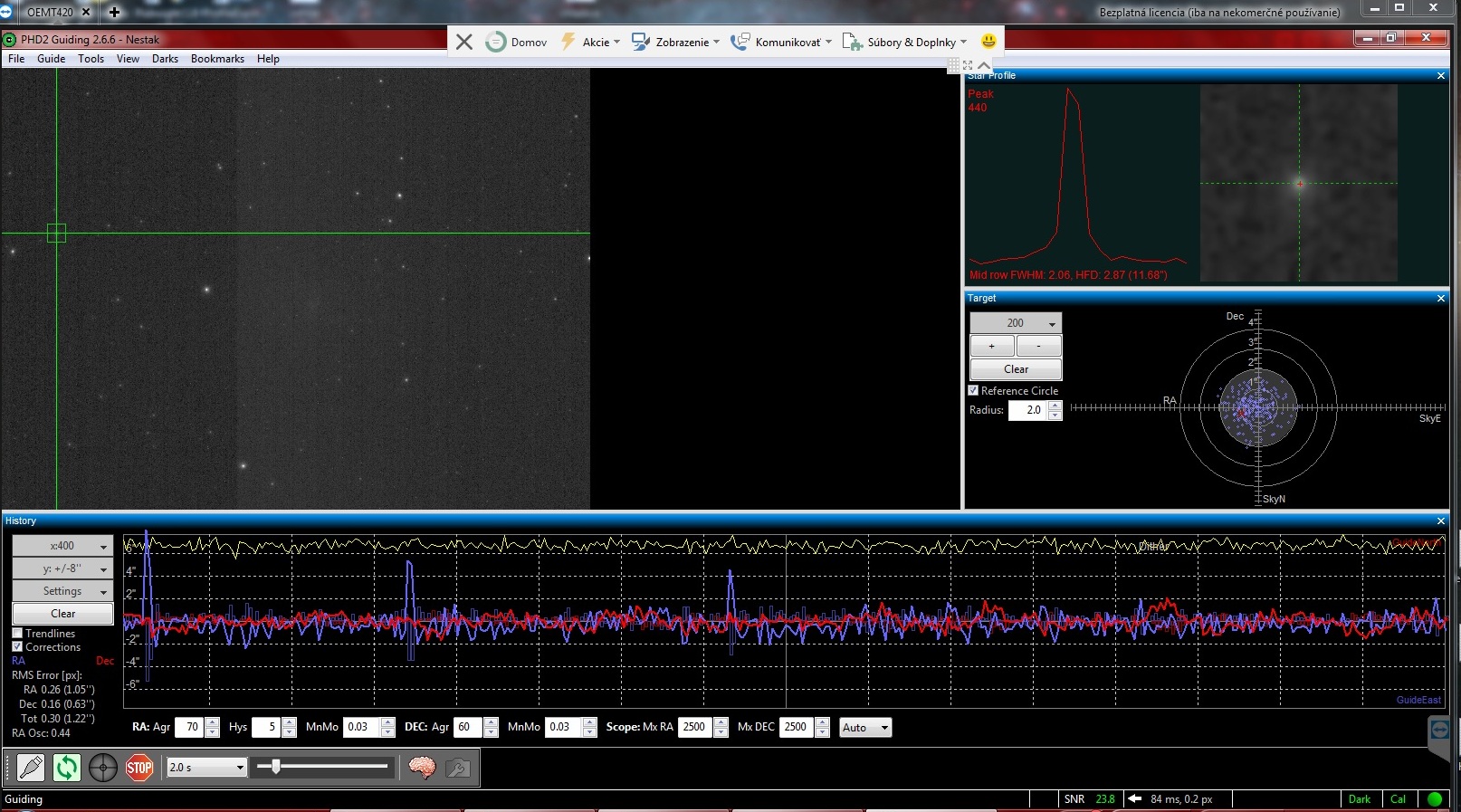Increase the Mx RA stepper value
Viewport: 1461px width, 812px height.
(721, 722)
